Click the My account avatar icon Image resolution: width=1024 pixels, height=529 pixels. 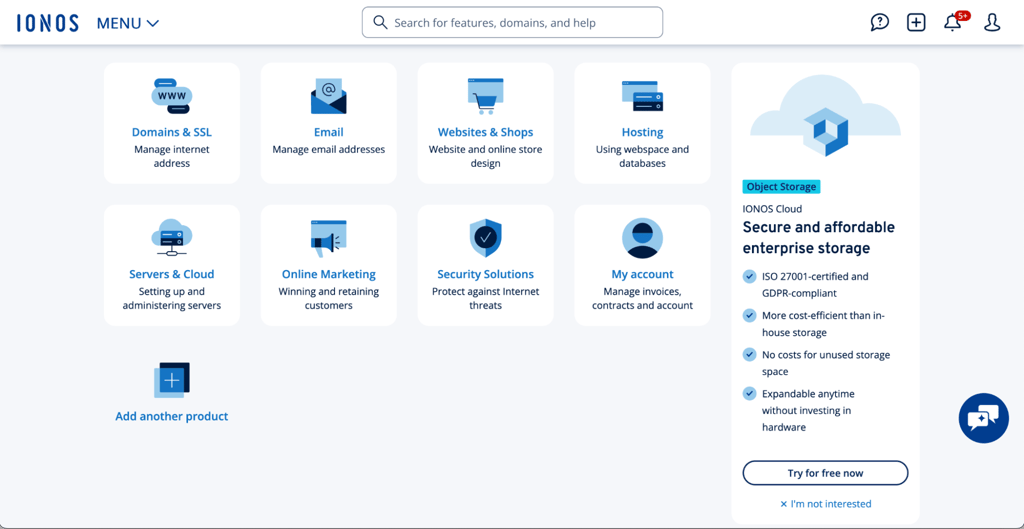click(x=643, y=238)
